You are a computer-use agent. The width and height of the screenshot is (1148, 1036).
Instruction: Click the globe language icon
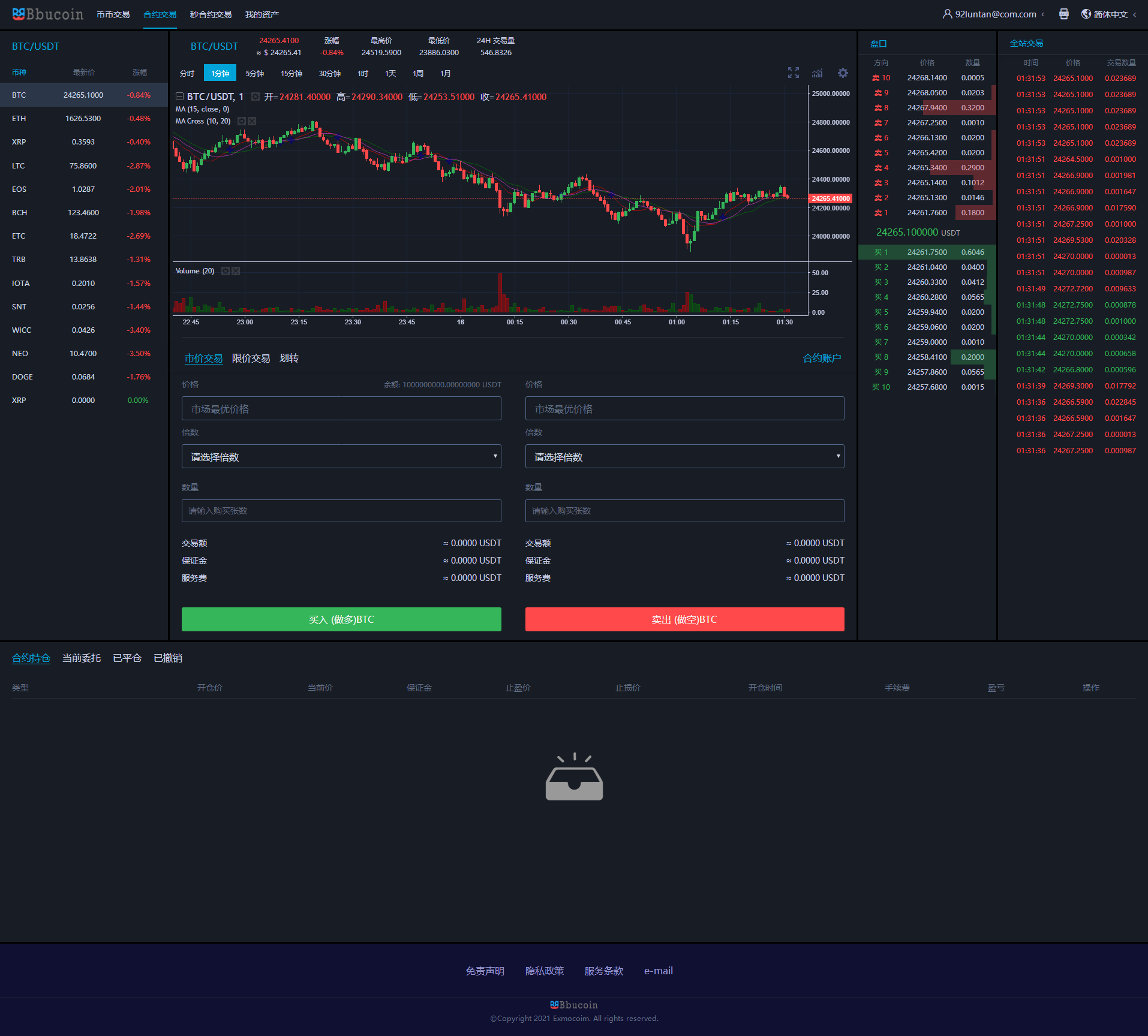(1086, 14)
